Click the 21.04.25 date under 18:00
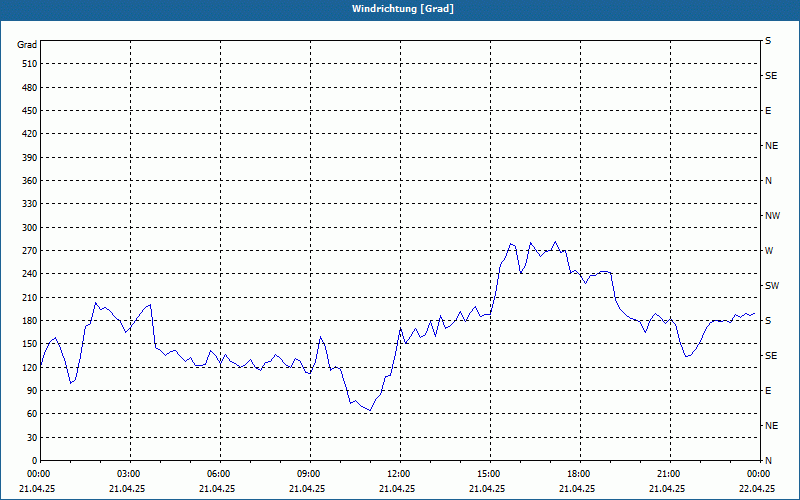The width and height of the screenshot is (800, 500). pos(577,489)
